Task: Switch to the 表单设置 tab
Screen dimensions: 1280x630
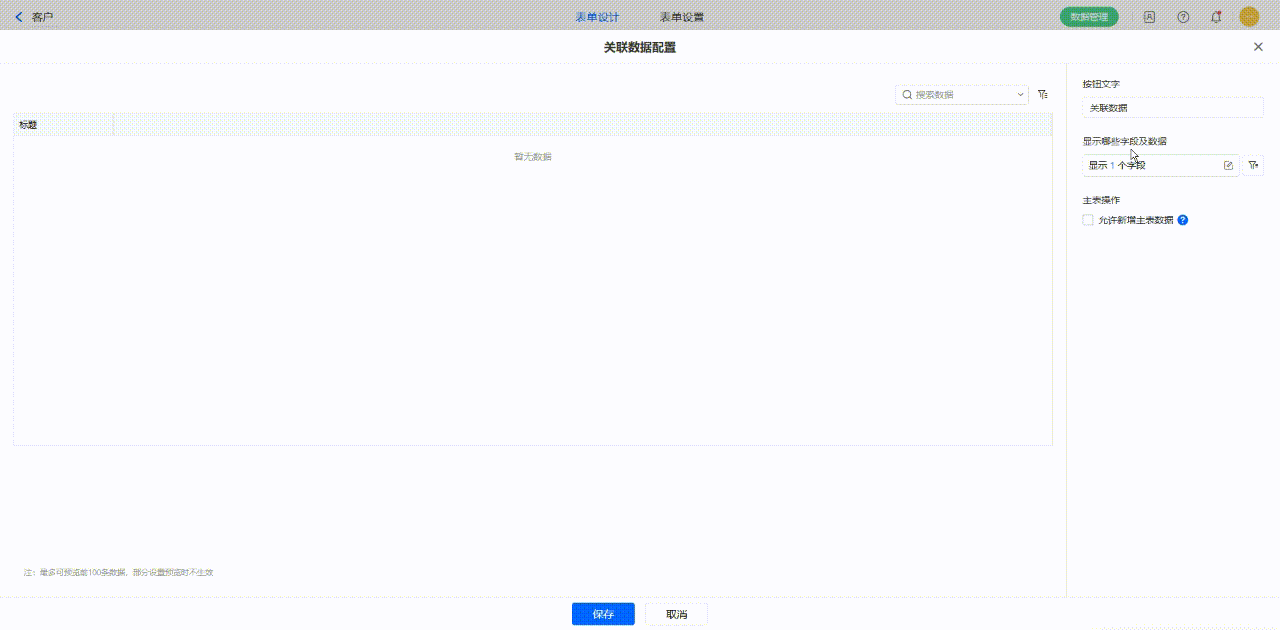Action: pos(682,17)
